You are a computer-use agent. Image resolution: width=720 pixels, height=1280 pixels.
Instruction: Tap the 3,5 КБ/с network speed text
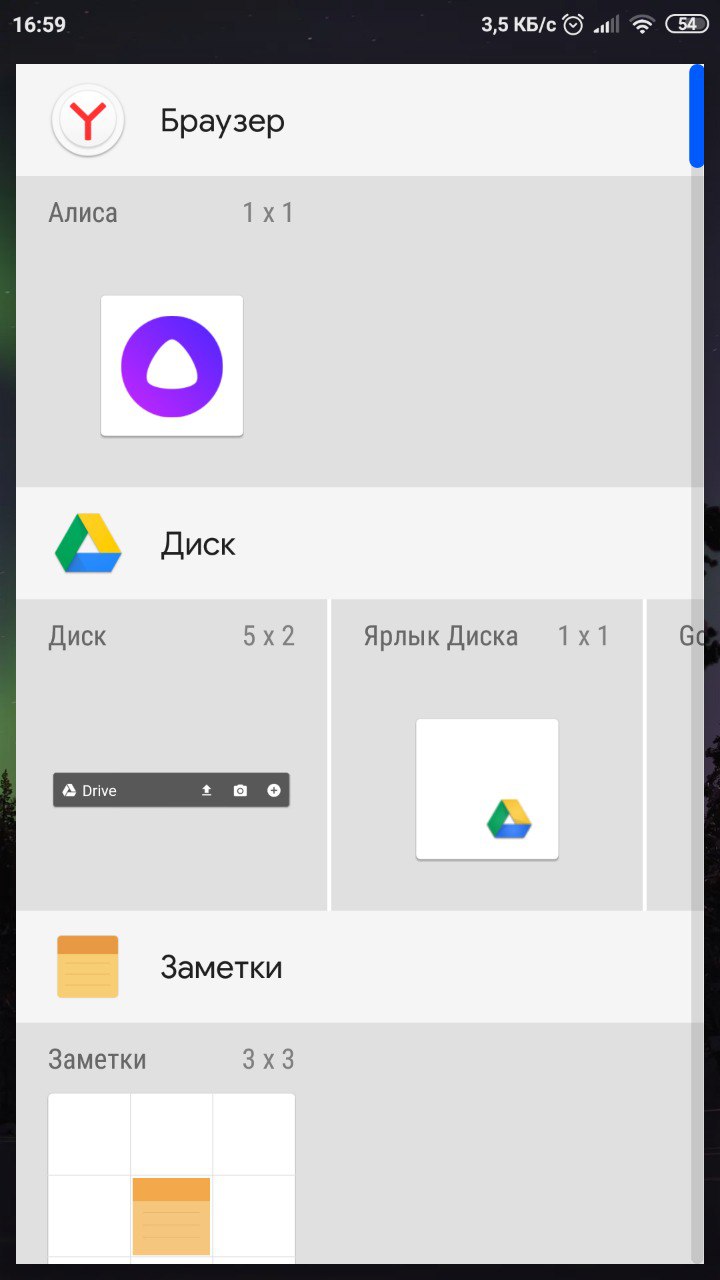coord(518,25)
